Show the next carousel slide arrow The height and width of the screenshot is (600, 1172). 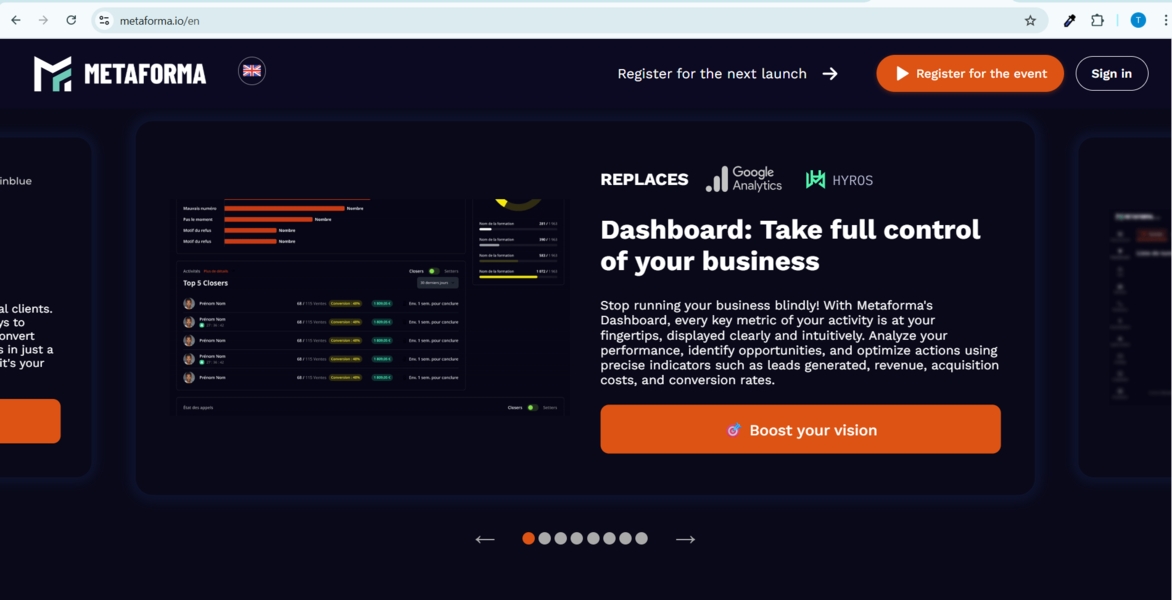[685, 539]
